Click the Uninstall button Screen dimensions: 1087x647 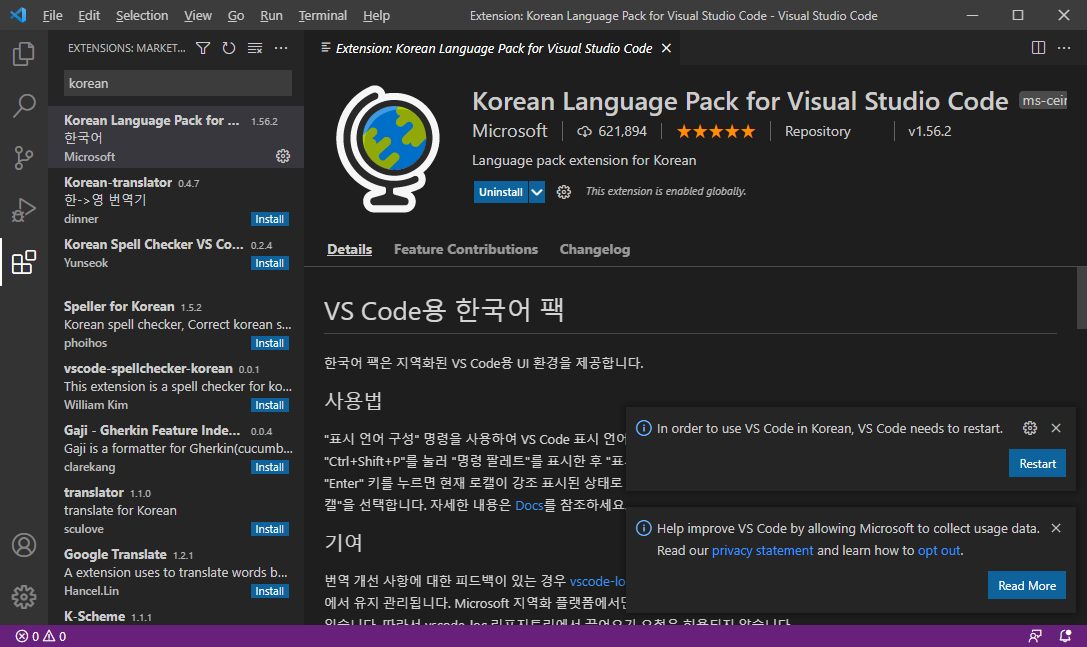(x=501, y=192)
